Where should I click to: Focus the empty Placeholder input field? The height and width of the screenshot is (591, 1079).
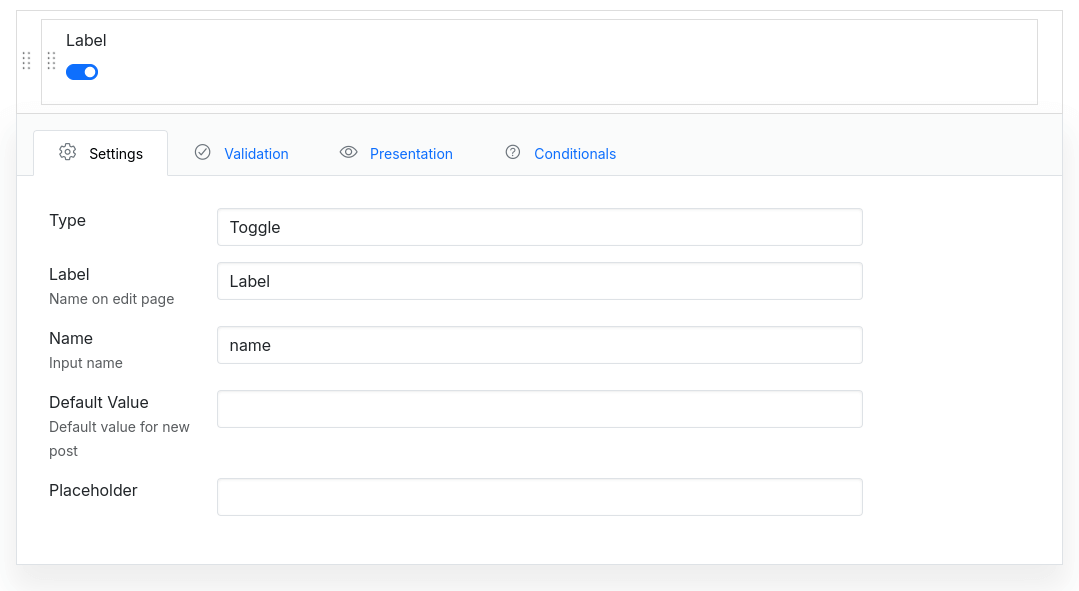539,497
